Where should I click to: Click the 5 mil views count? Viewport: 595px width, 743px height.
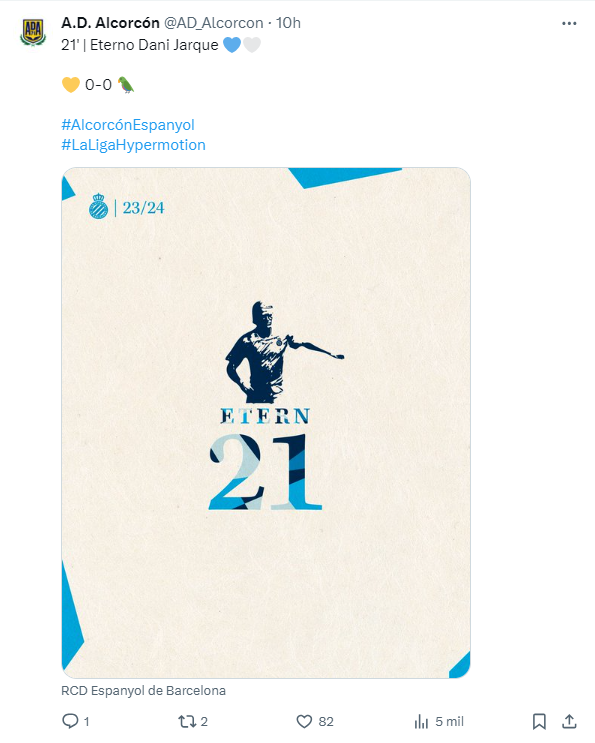(450, 722)
